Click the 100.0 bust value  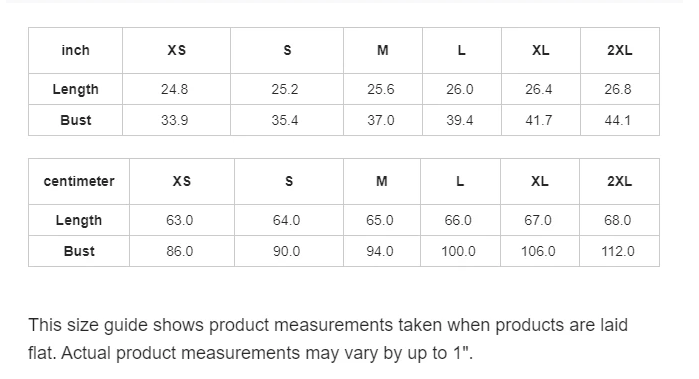[458, 251]
